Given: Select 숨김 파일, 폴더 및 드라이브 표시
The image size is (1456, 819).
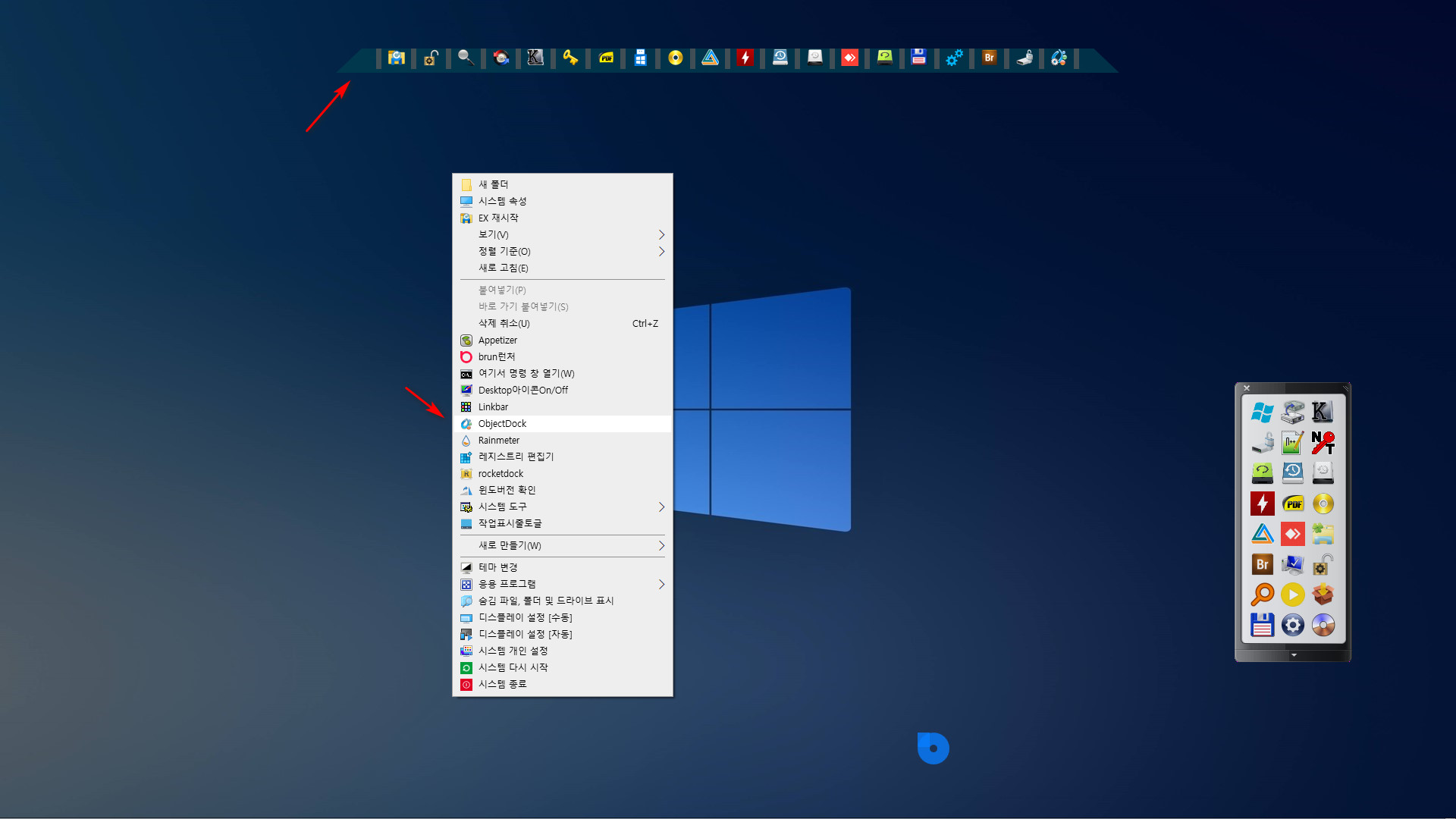Looking at the screenshot, I should point(563,601).
